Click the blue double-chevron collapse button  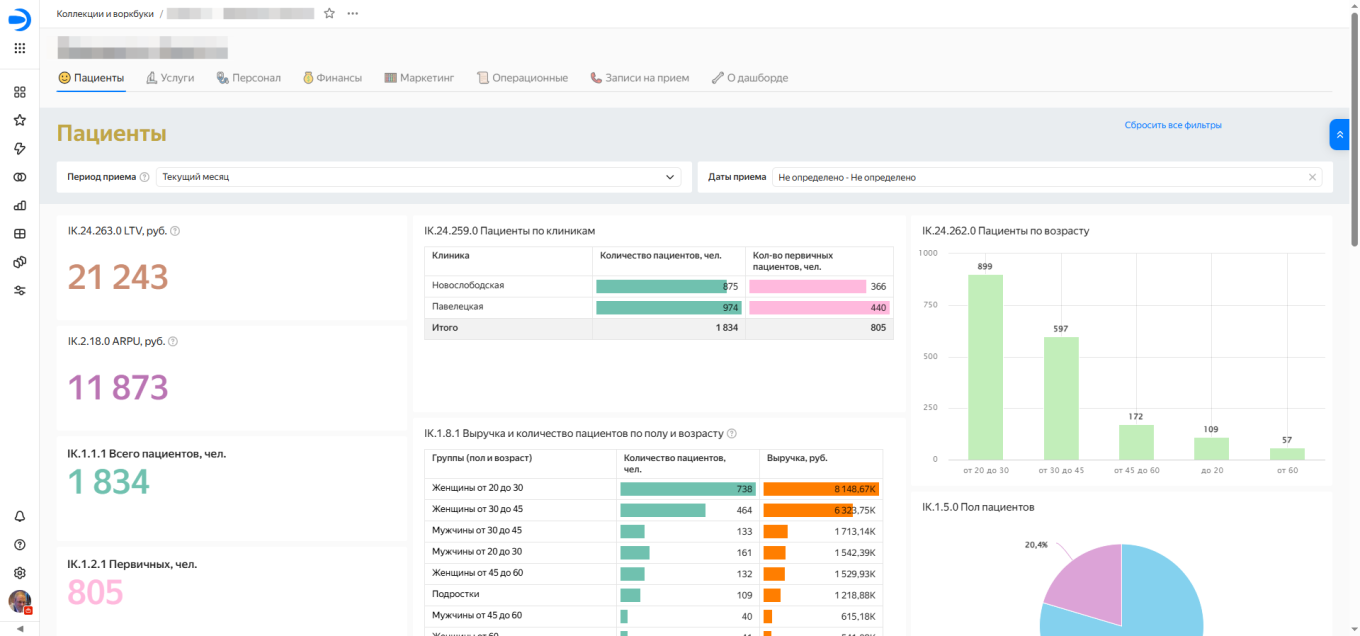coord(1339,134)
